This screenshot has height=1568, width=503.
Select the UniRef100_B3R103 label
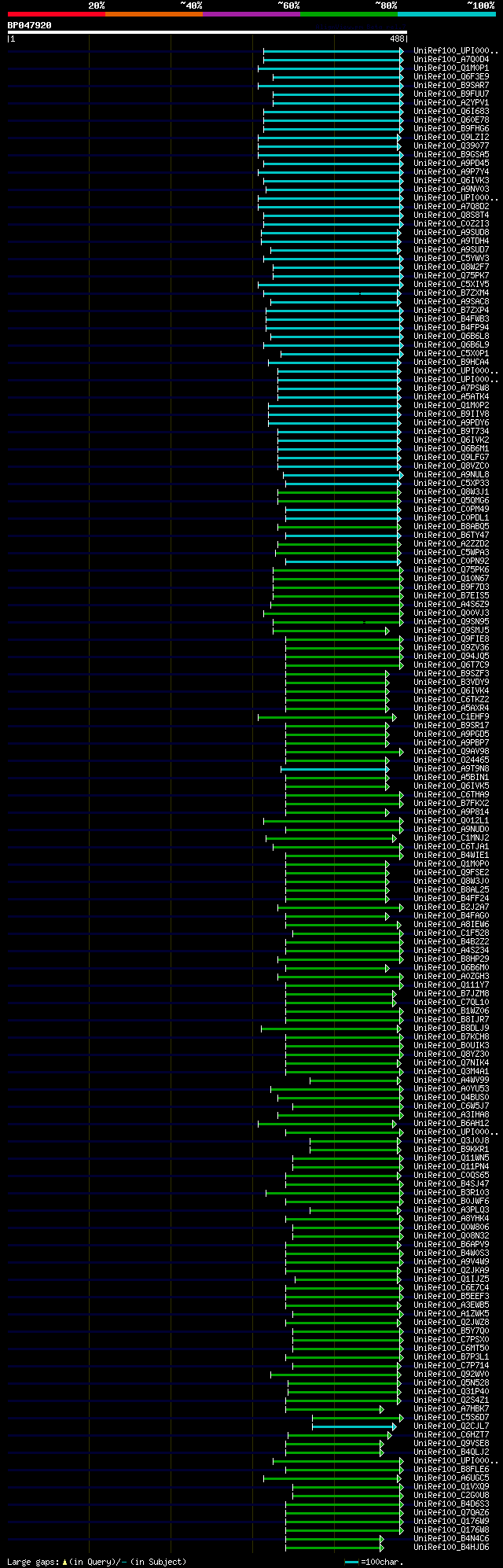[451, 1192]
